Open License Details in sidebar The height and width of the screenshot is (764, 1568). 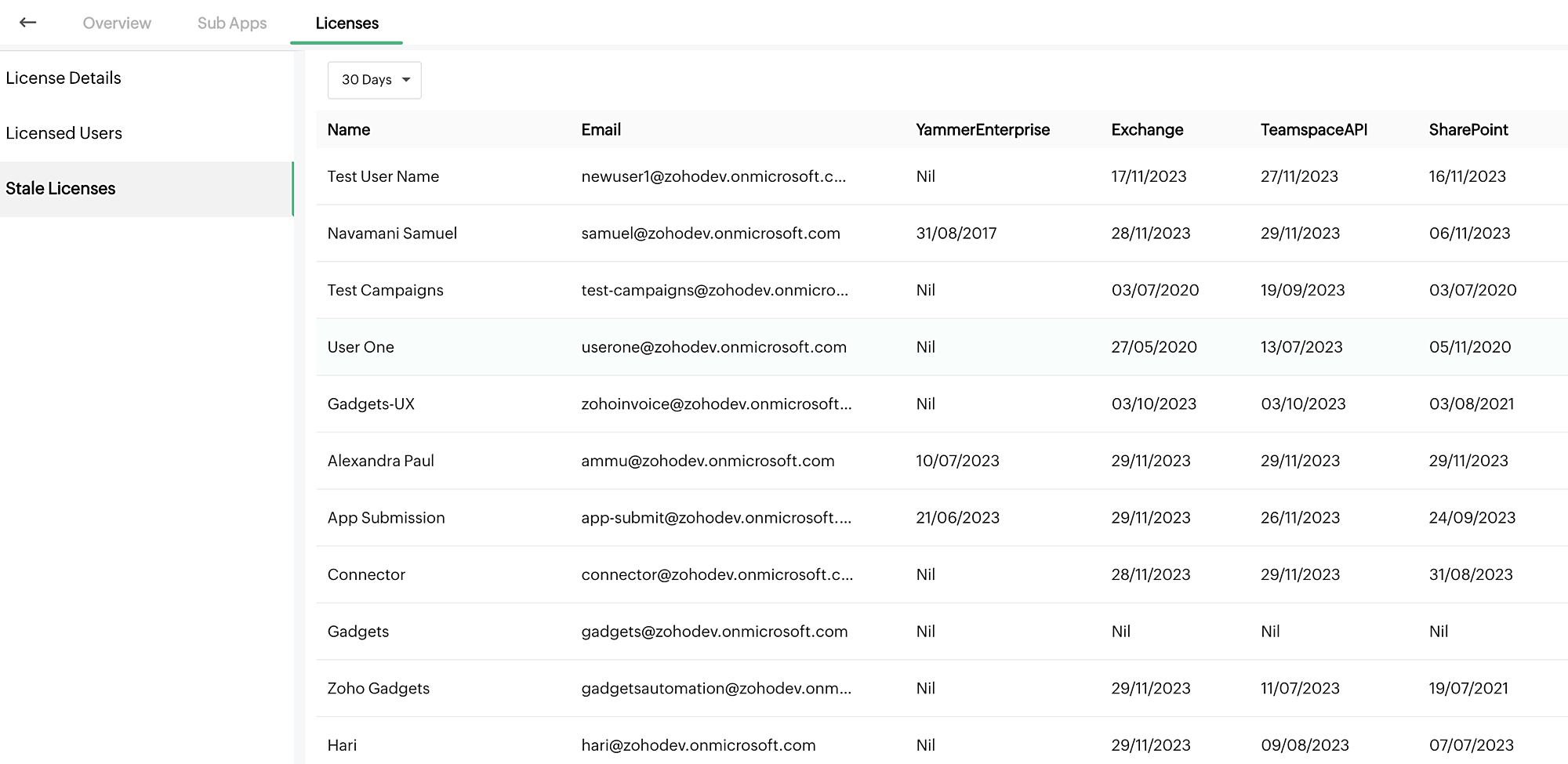[x=64, y=78]
